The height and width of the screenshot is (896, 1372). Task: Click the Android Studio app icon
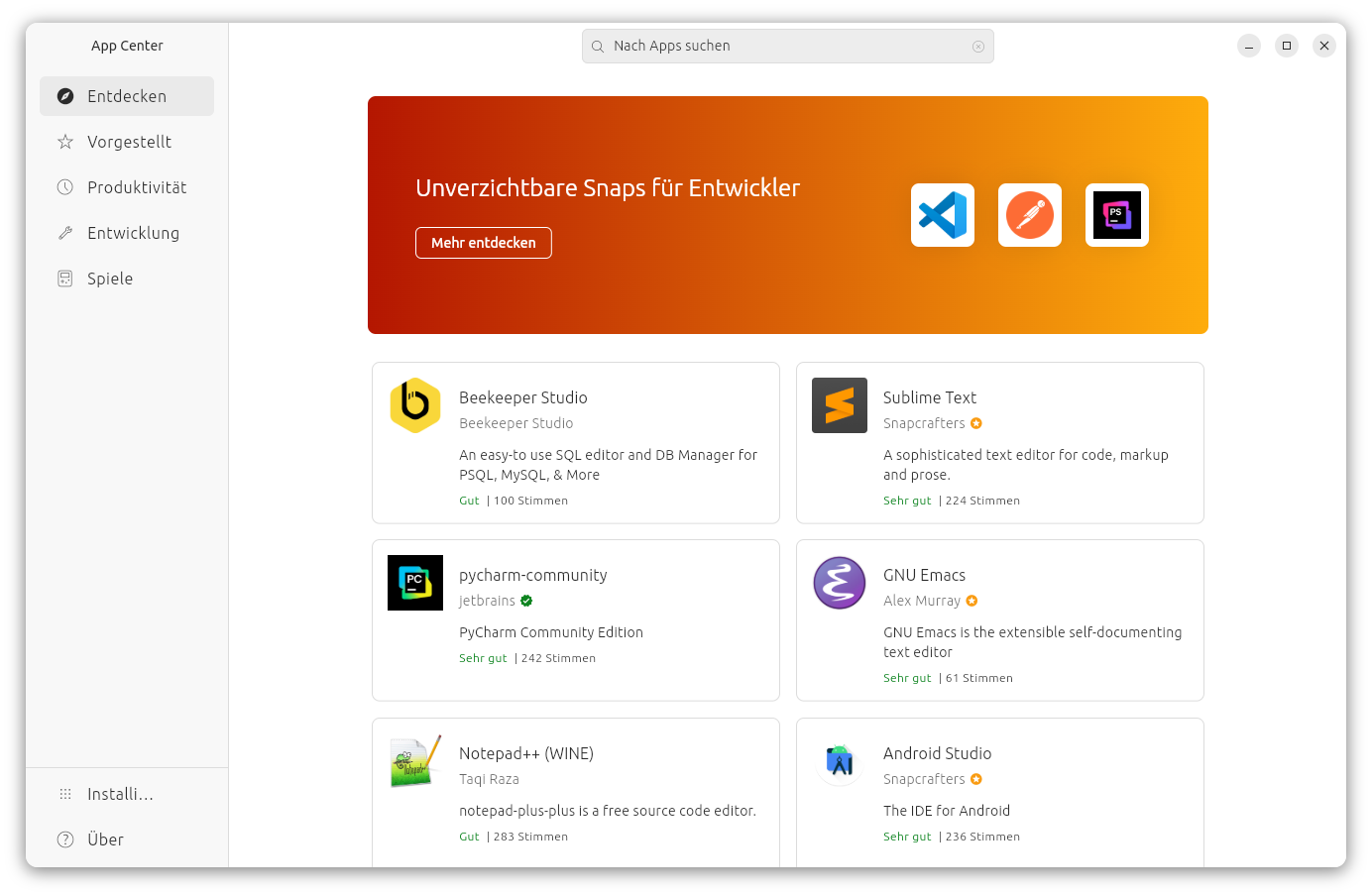(x=840, y=761)
